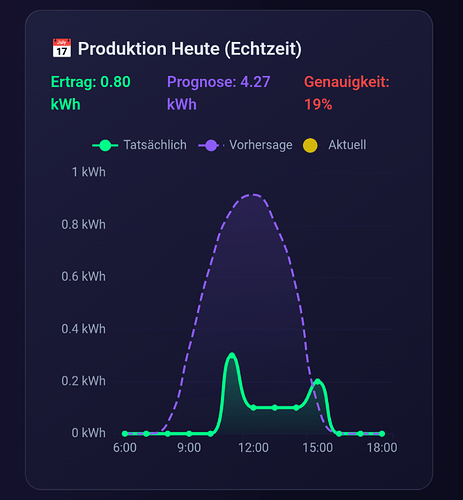Click the 0.6 kWh axis label
463x500 pixels.
click(83, 276)
